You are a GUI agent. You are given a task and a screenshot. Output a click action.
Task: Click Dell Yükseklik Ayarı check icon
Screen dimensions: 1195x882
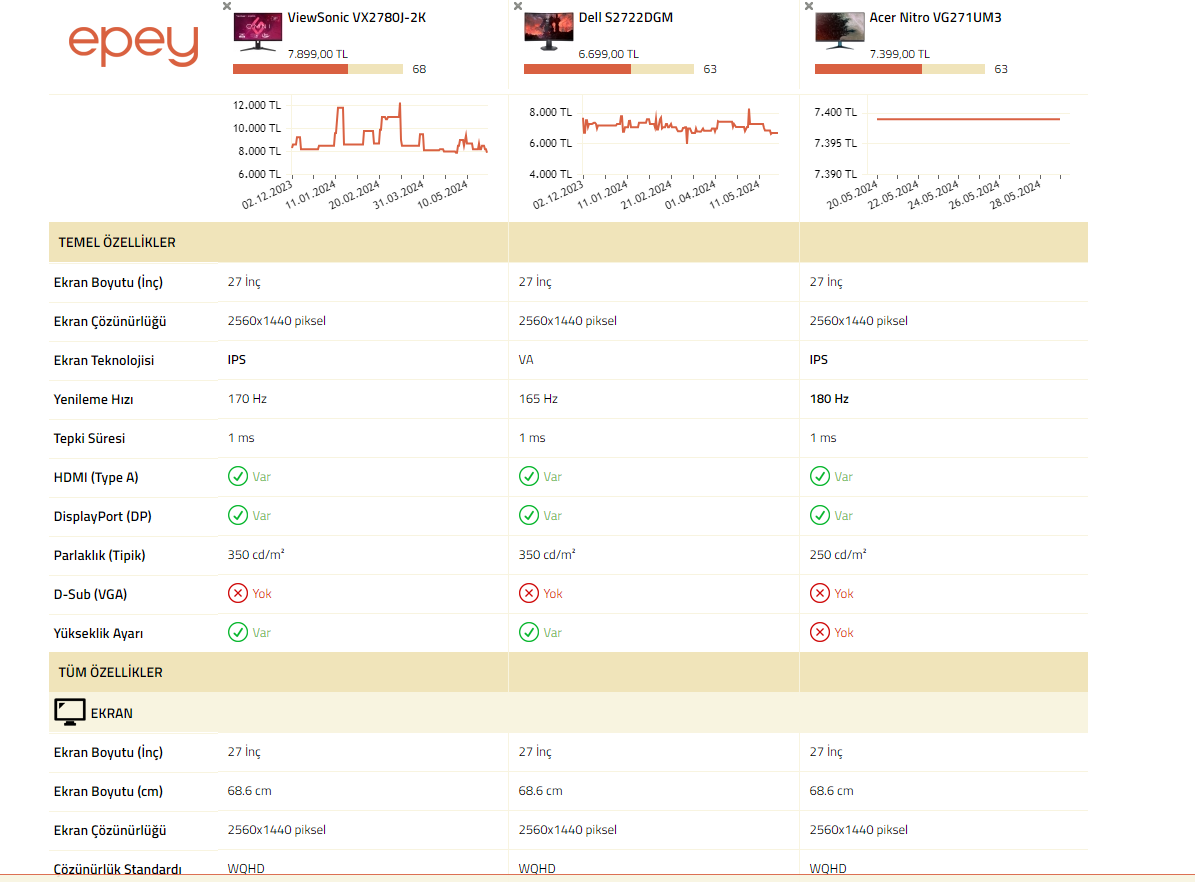point(529,632)
